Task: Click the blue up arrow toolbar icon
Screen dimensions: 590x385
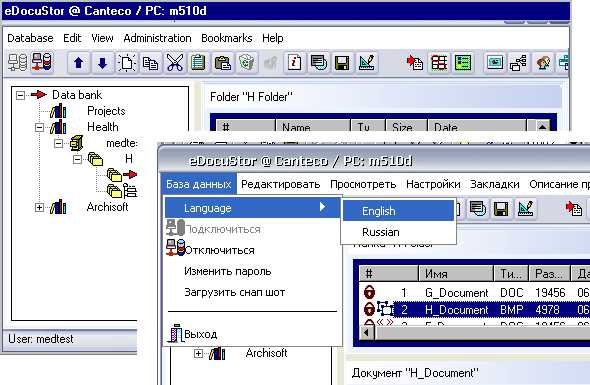Action: 78,63
